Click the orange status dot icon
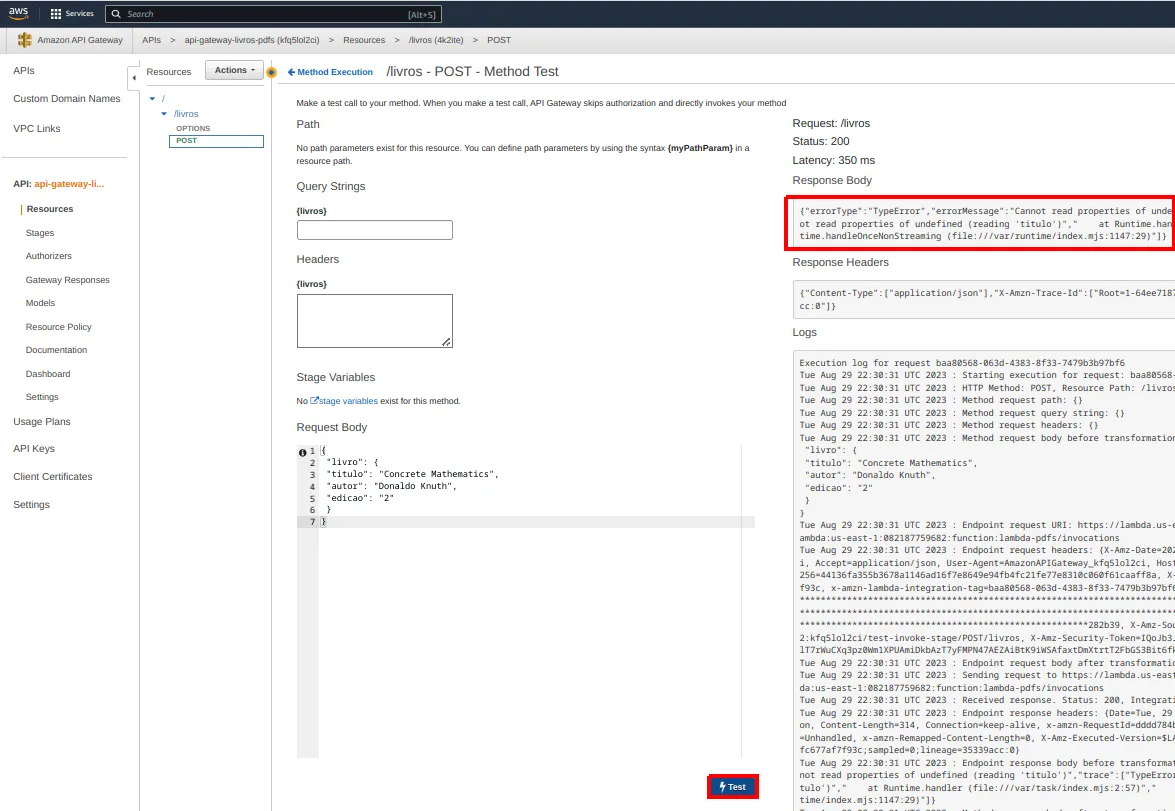This screenshot has height=811, width=1175. [271, 73]
